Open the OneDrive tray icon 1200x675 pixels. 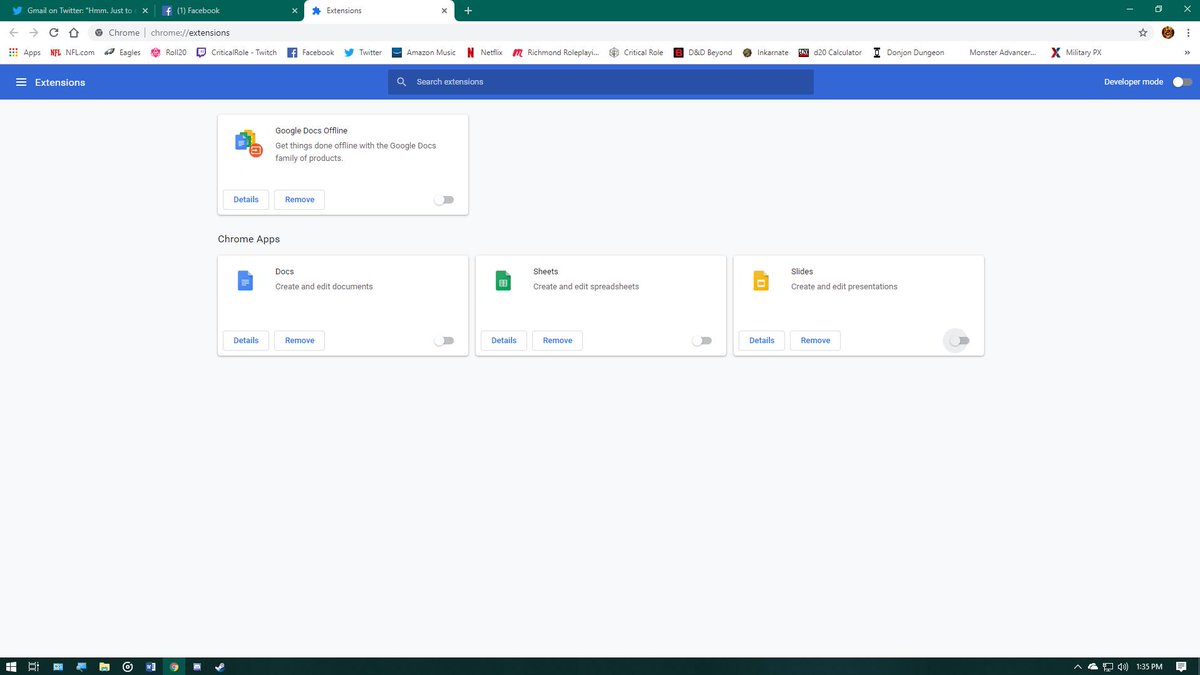point(1093,666)
